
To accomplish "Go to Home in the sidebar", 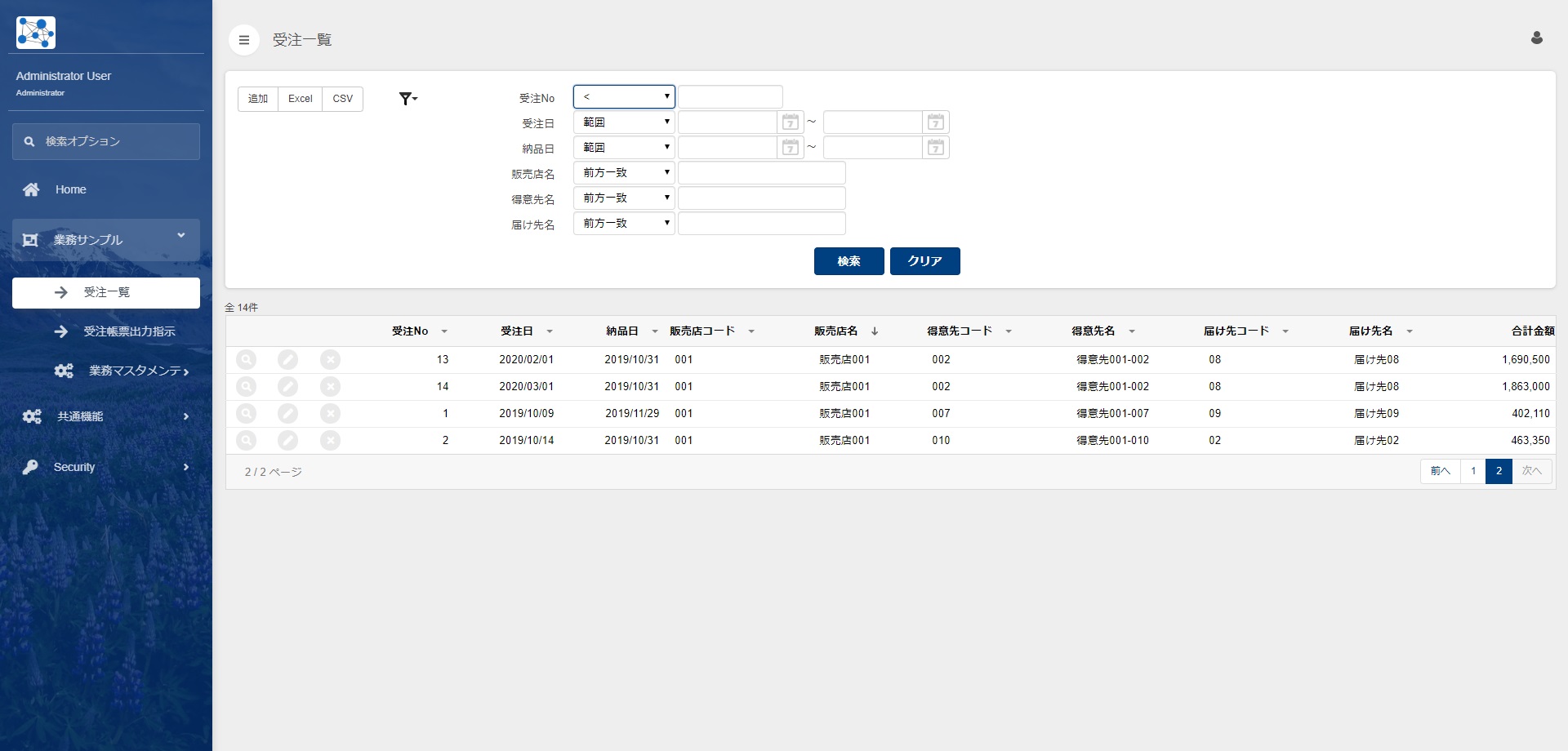I will 71,189.
